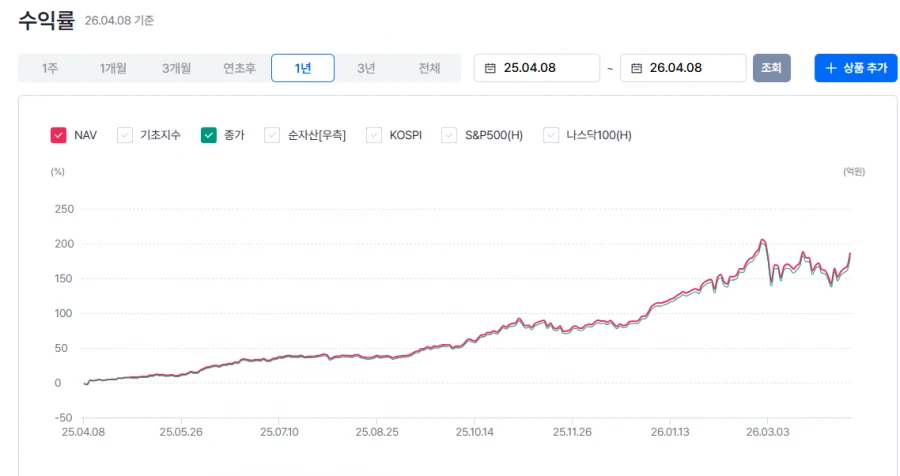The image size is (900, 476).
Task: Open calendar icon in start date field
Action: (490, 68)
